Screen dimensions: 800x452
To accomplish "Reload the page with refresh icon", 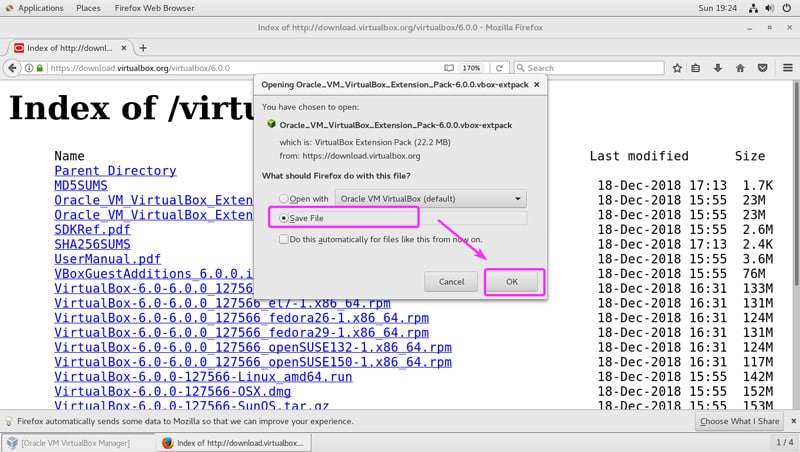I will click(x=500, y=68).
